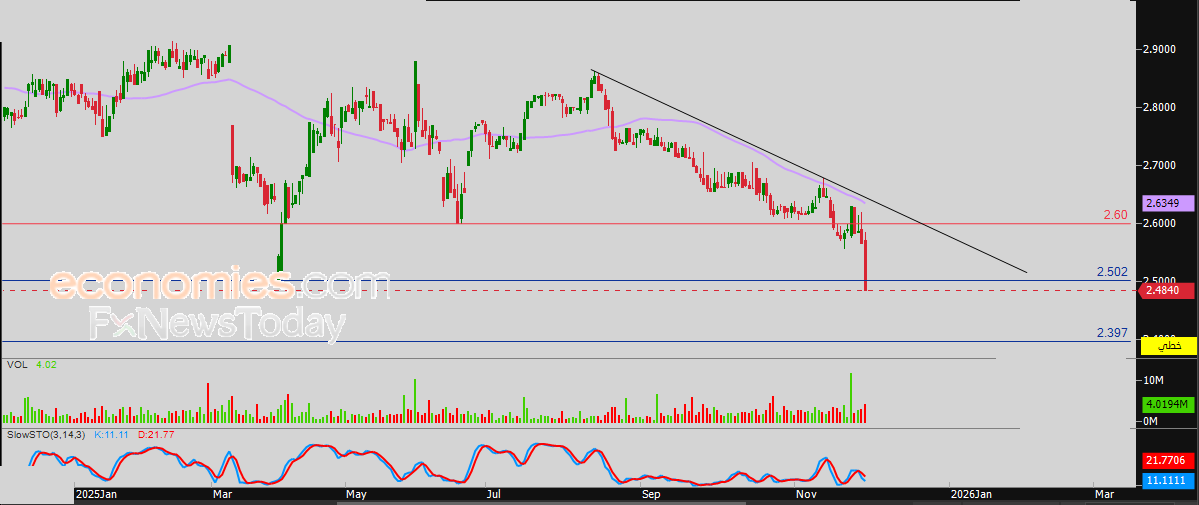Click the Sep date label on the time axis

tap(651, 495)
